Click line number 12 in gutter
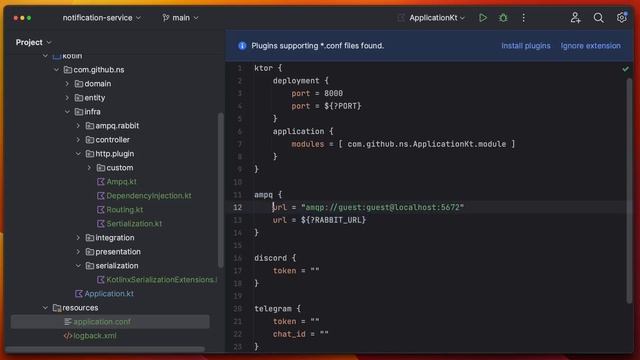Screen dimensions: 640x360 coord(238,208)
